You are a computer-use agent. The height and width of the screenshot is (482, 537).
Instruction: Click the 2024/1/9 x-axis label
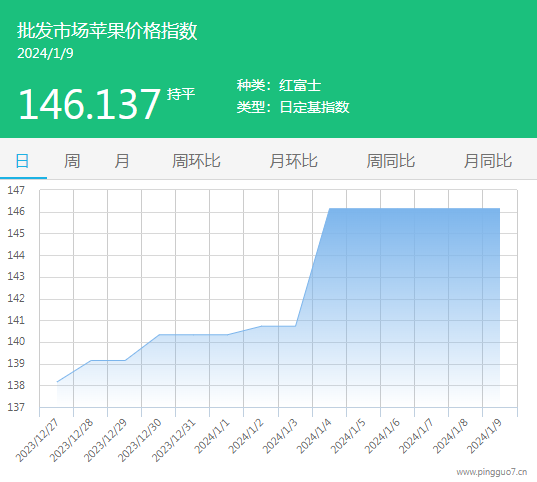[485, 436]
